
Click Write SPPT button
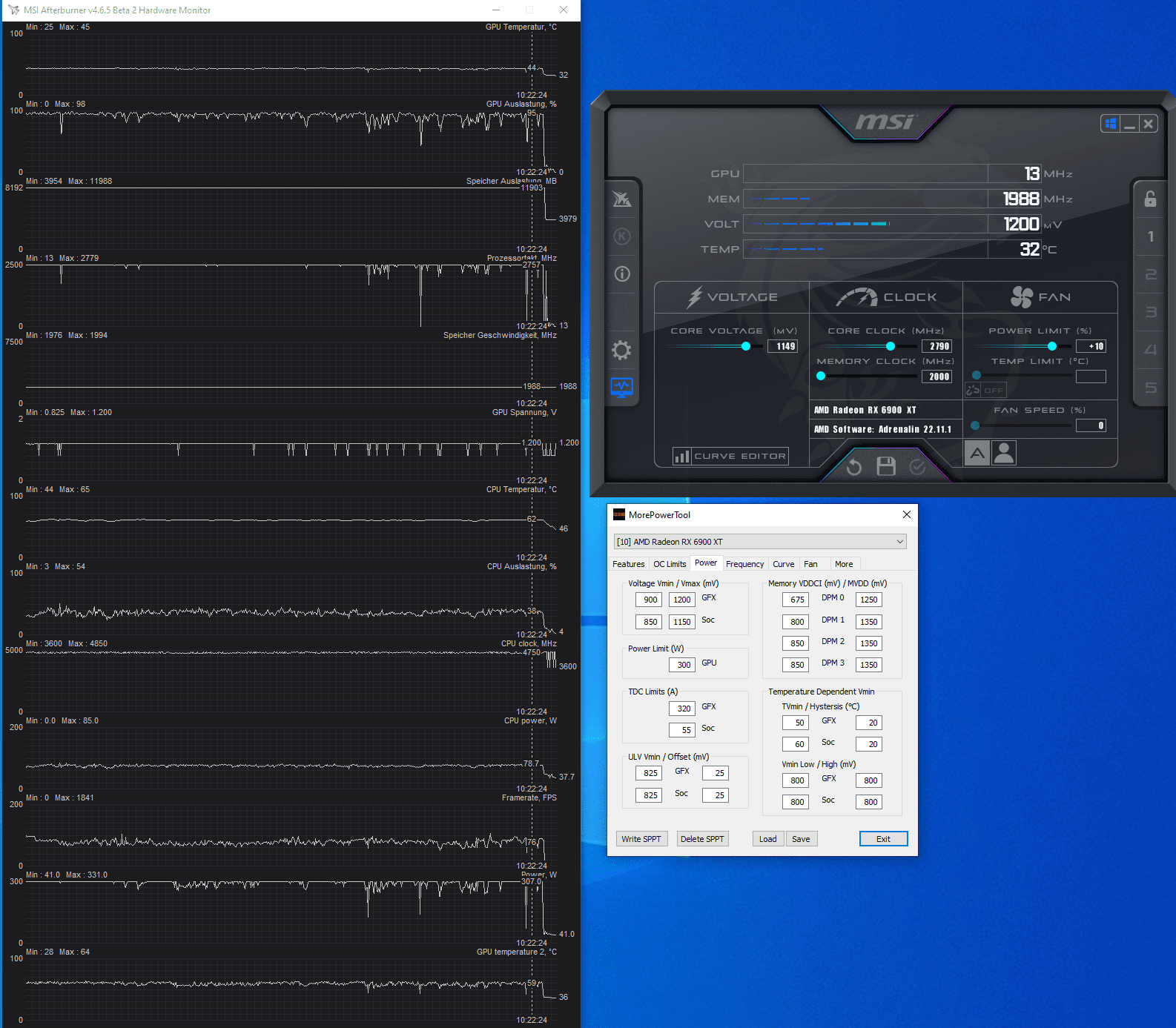pyautogui.click(x=641, y=839)
